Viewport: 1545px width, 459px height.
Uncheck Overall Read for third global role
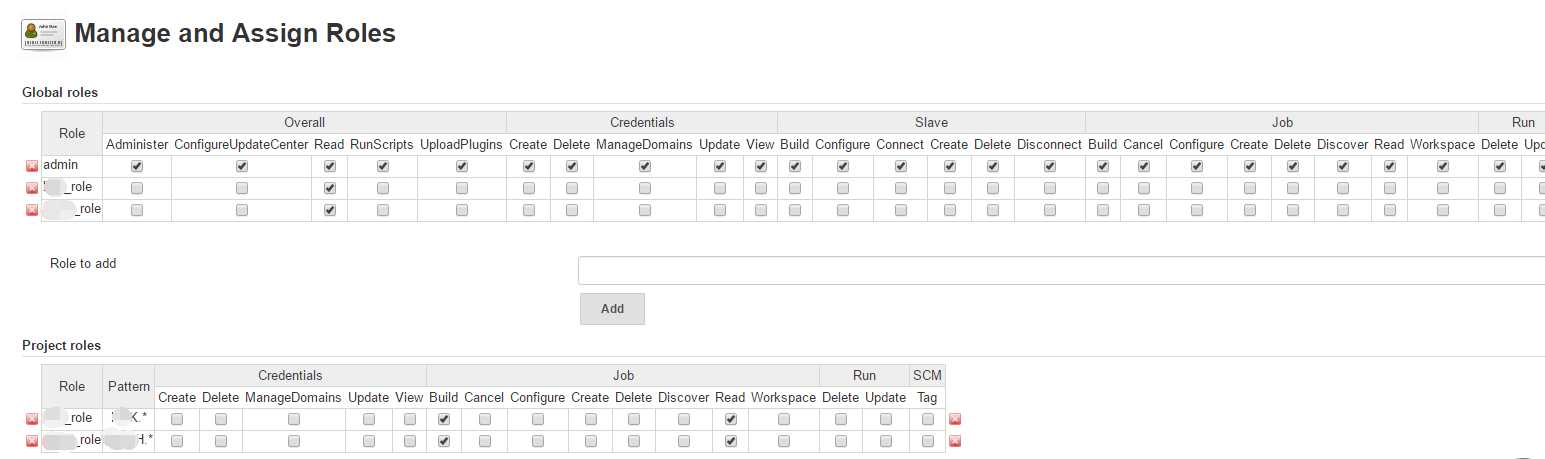click(329, 210)
